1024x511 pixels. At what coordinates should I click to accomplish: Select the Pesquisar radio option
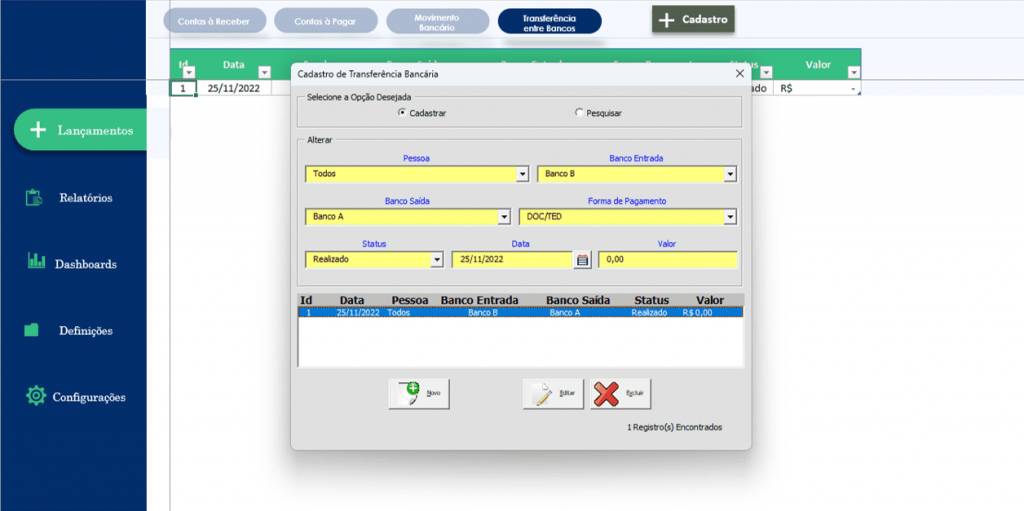pyautogui.click(x=579, y=112)
